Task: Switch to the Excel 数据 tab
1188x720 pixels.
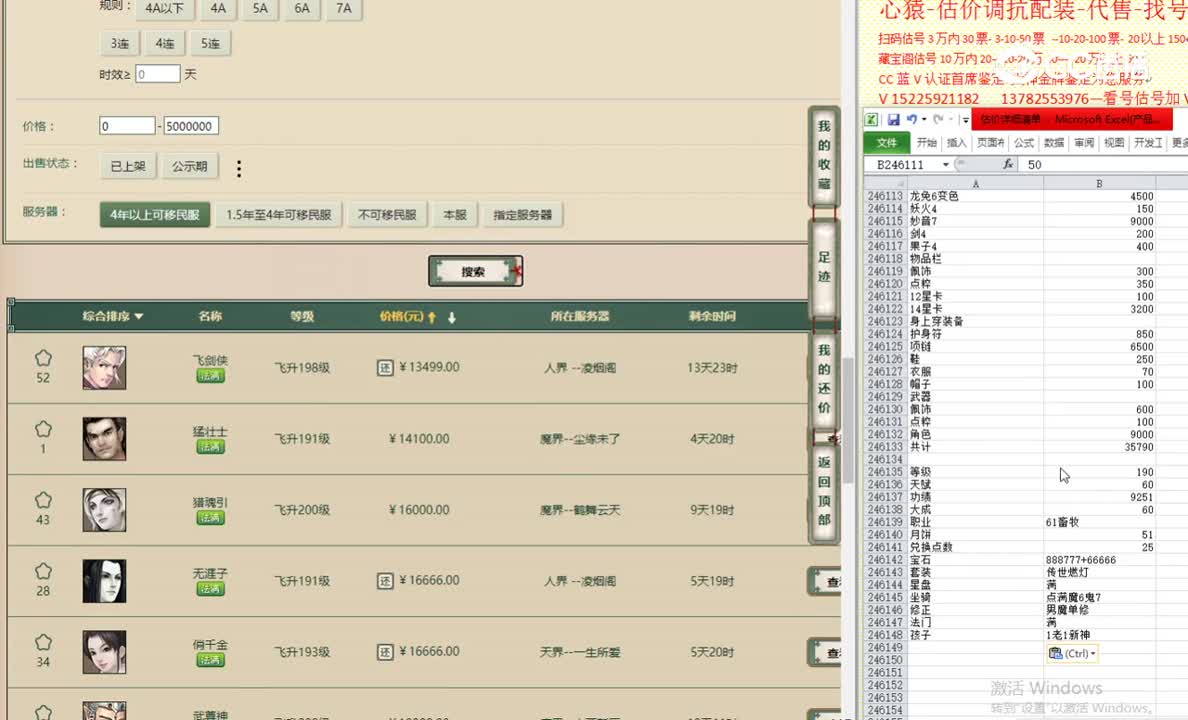Action: coord(1054,142)
